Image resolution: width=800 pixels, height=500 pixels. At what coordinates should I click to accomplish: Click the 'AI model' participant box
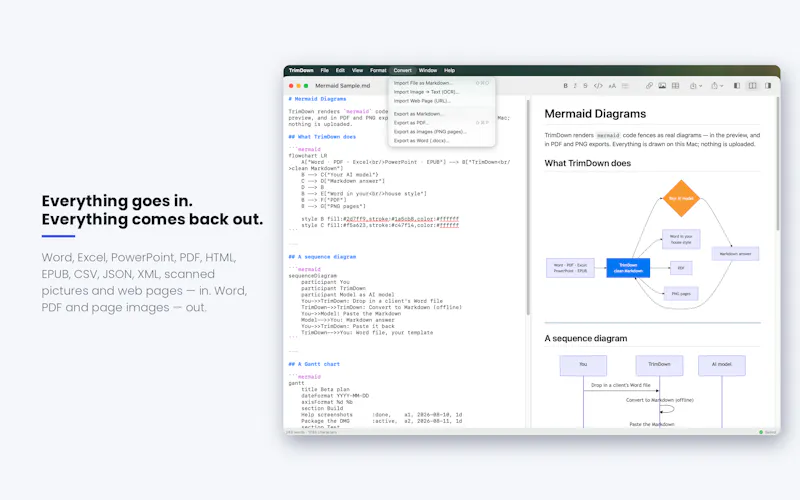721,365
